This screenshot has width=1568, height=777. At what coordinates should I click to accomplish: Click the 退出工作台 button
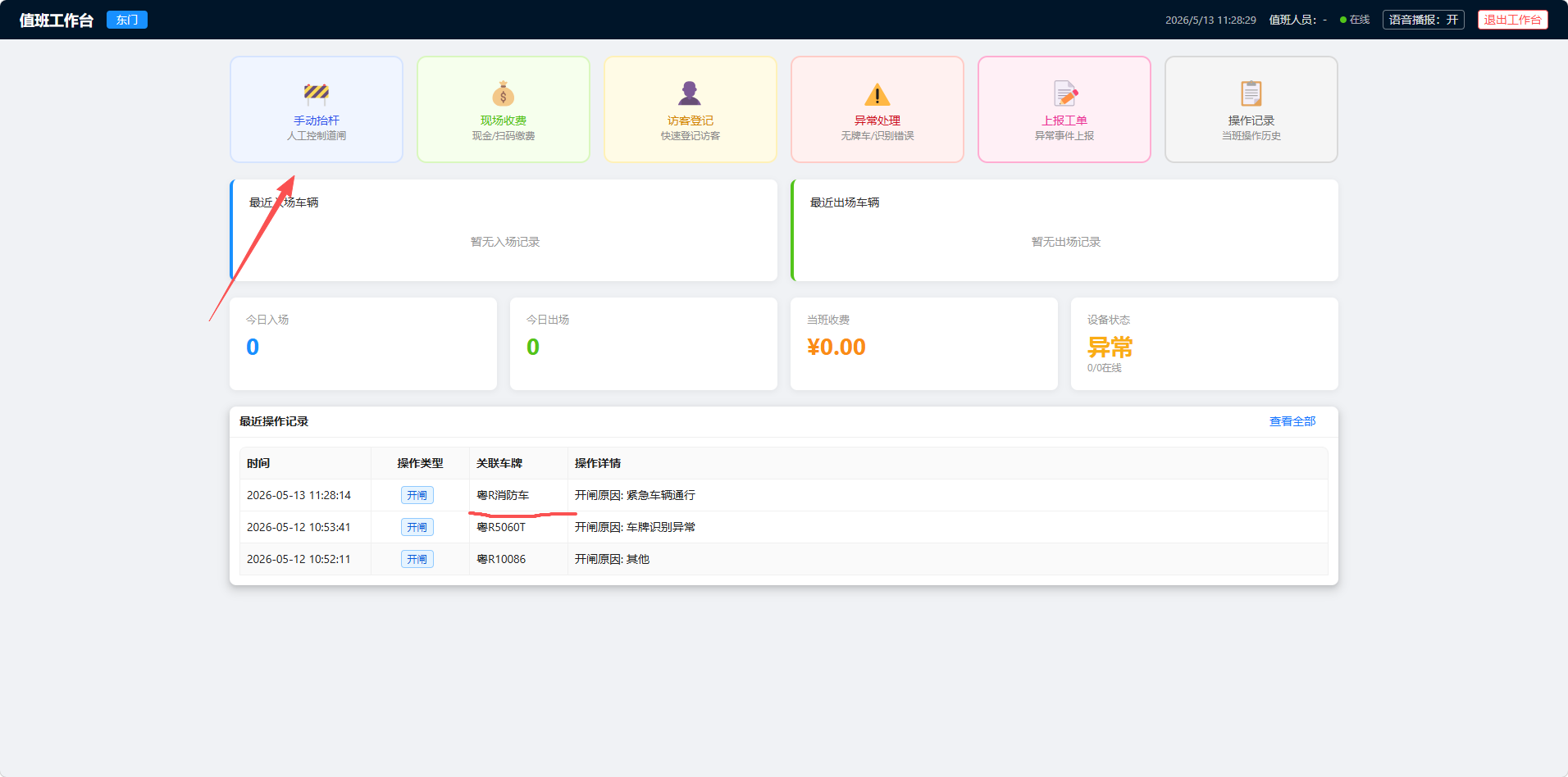coord(1513,20)
